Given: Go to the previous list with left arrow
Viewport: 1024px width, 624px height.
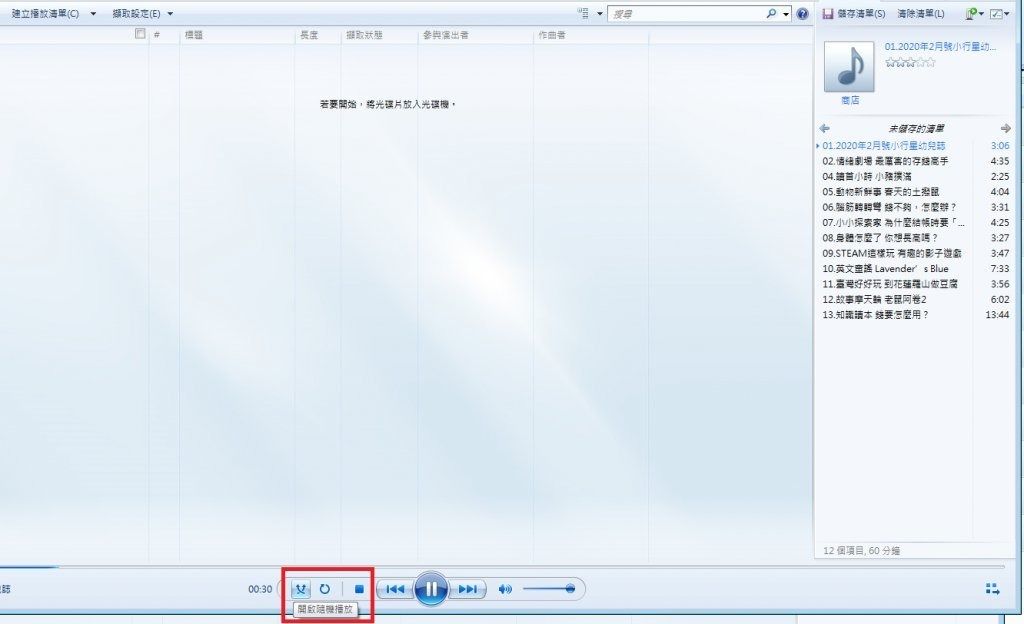Looking at the screenshot, I should [824, 129].
